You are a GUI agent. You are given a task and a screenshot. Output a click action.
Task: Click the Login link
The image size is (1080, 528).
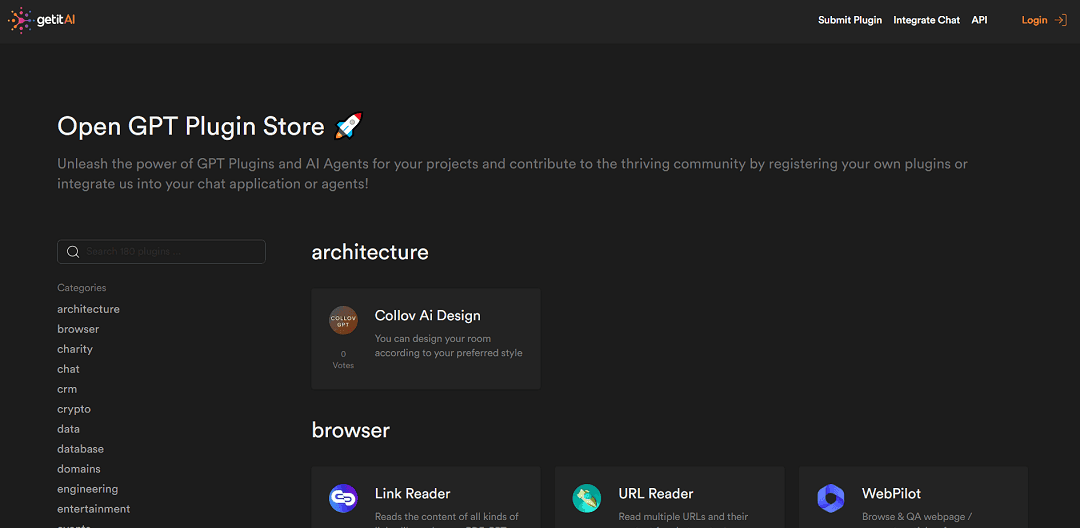pos(1035,21)
